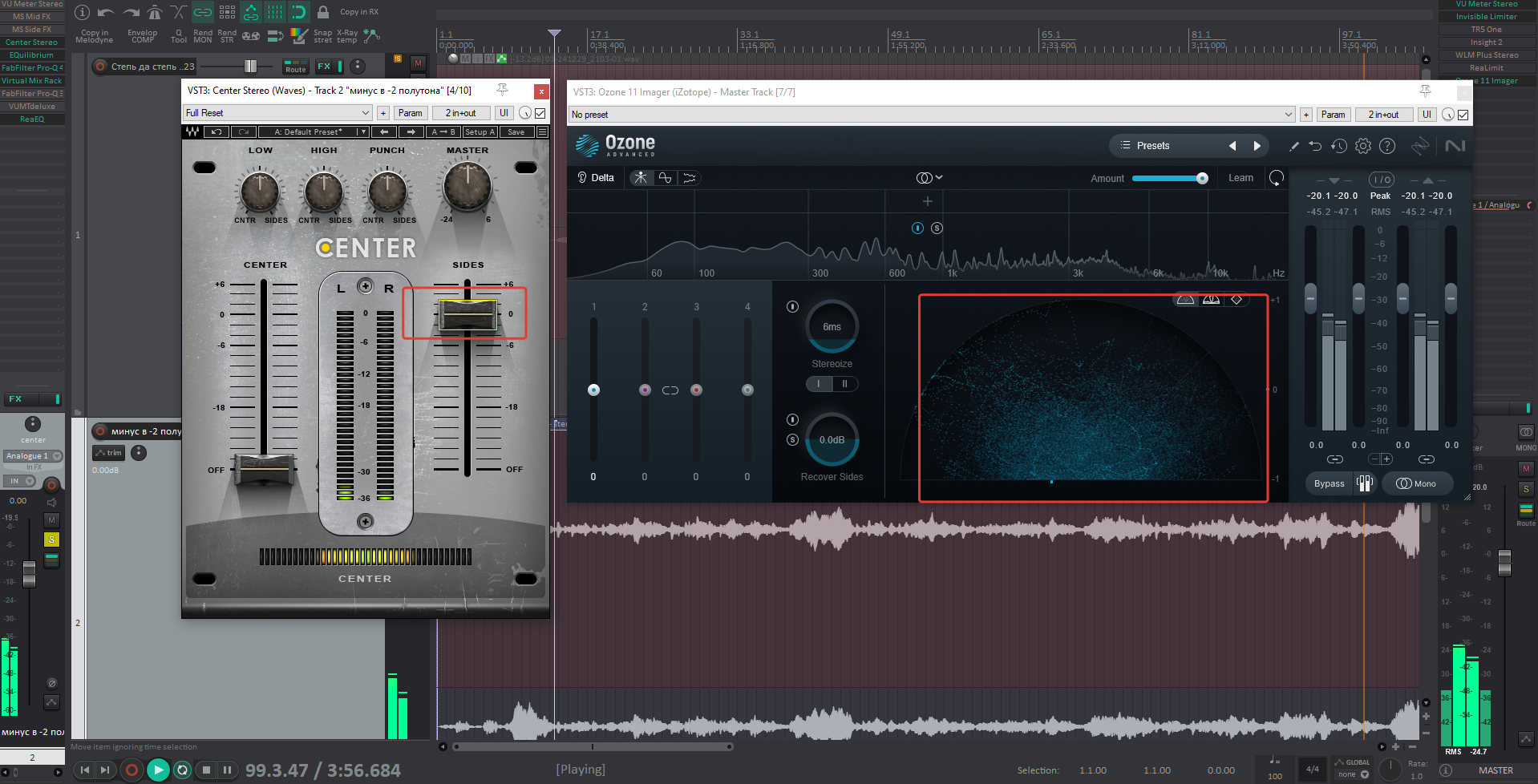Toggle the metronome icon

[x=155, y=12]
